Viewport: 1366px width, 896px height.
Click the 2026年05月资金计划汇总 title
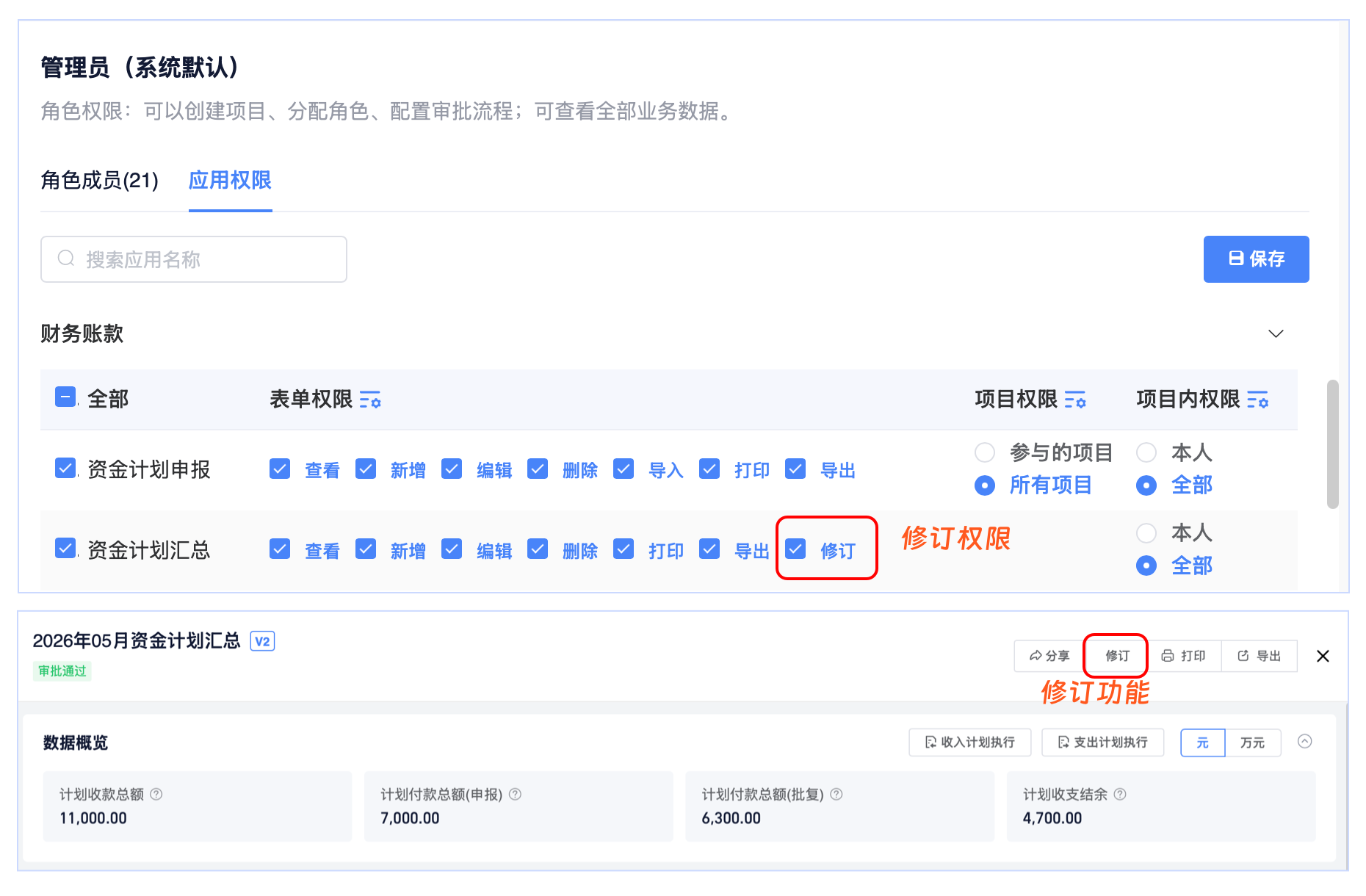click(x=137, y=641)
